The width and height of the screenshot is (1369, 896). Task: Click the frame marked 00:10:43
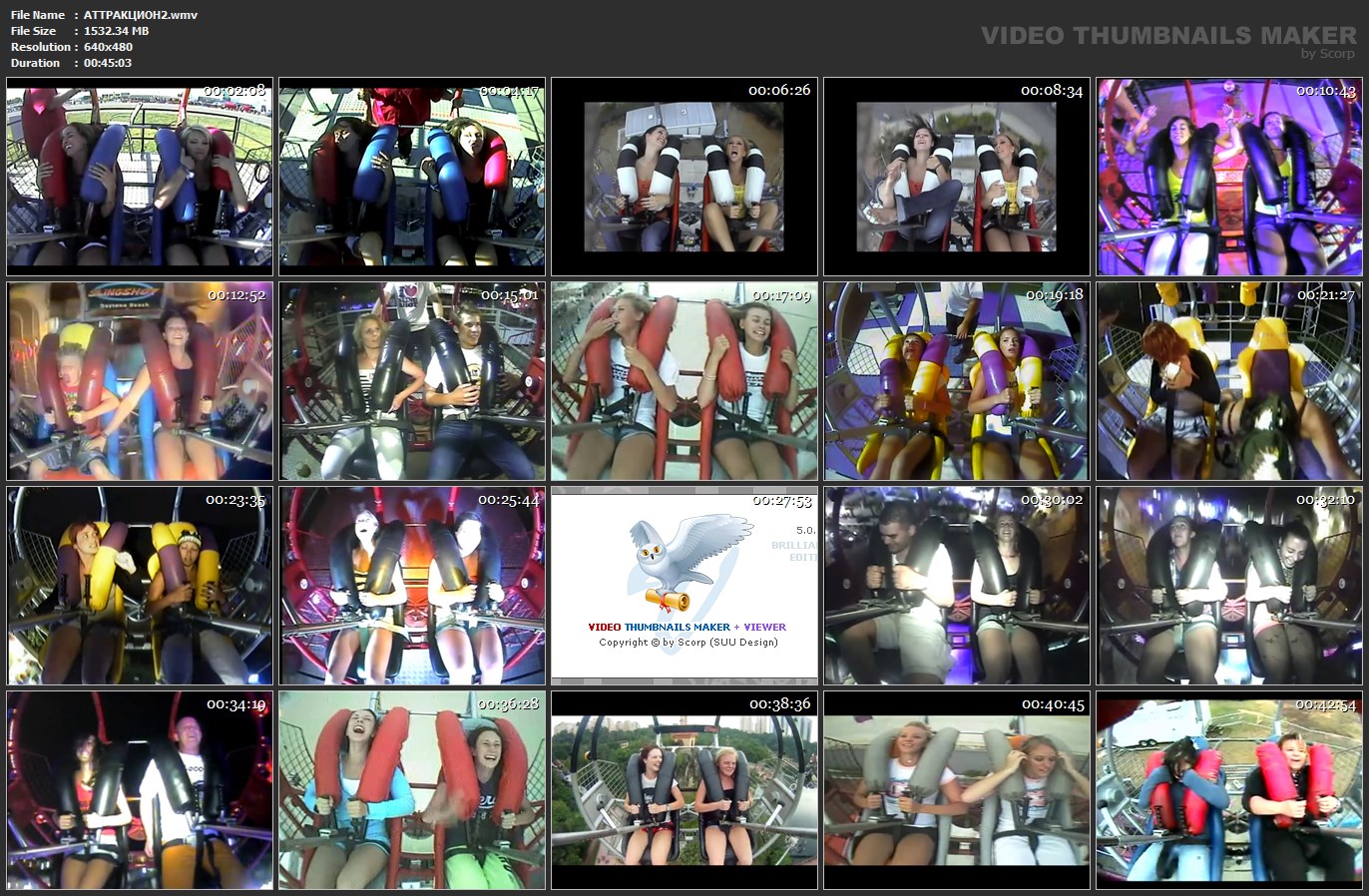tap(1229, 177)
